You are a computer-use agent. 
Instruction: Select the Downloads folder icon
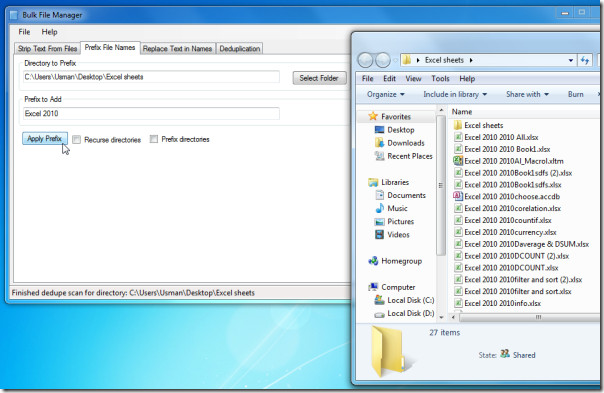click(x=379, y=143)
